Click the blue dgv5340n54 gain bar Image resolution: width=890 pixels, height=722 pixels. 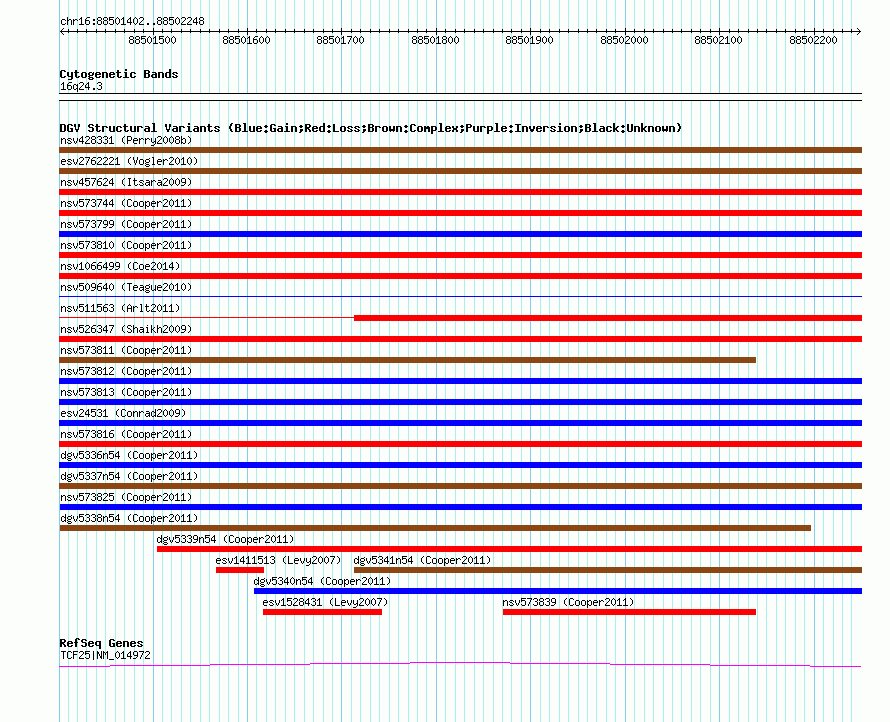click(x=558, y=591)
